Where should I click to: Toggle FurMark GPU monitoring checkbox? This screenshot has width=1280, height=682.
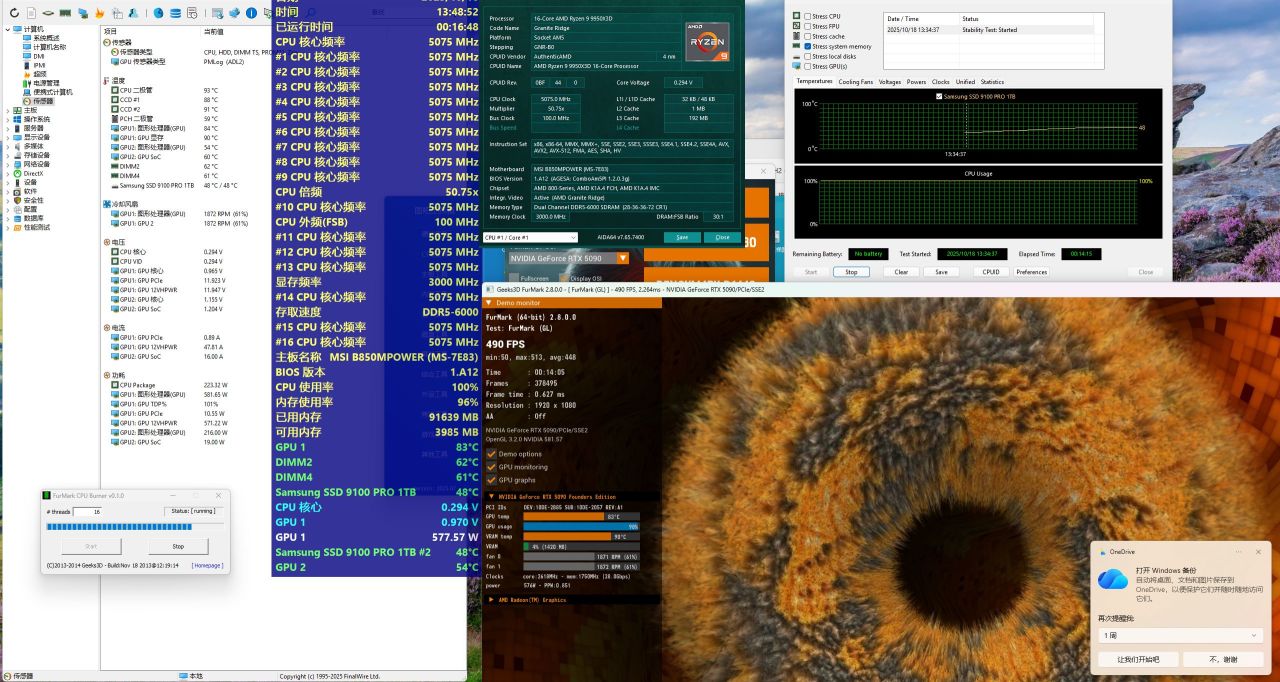click(491, 467)
